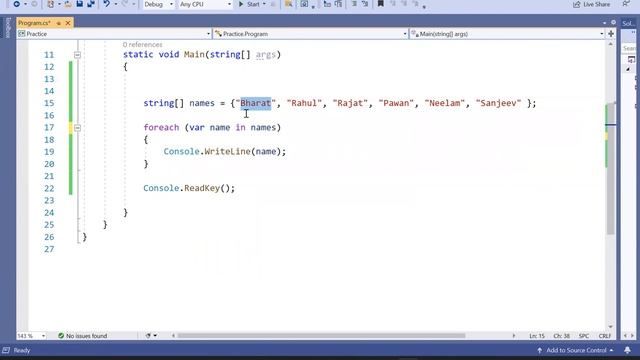Click the feedback person icon
The image size is (640, 360).
click(626, 4)
